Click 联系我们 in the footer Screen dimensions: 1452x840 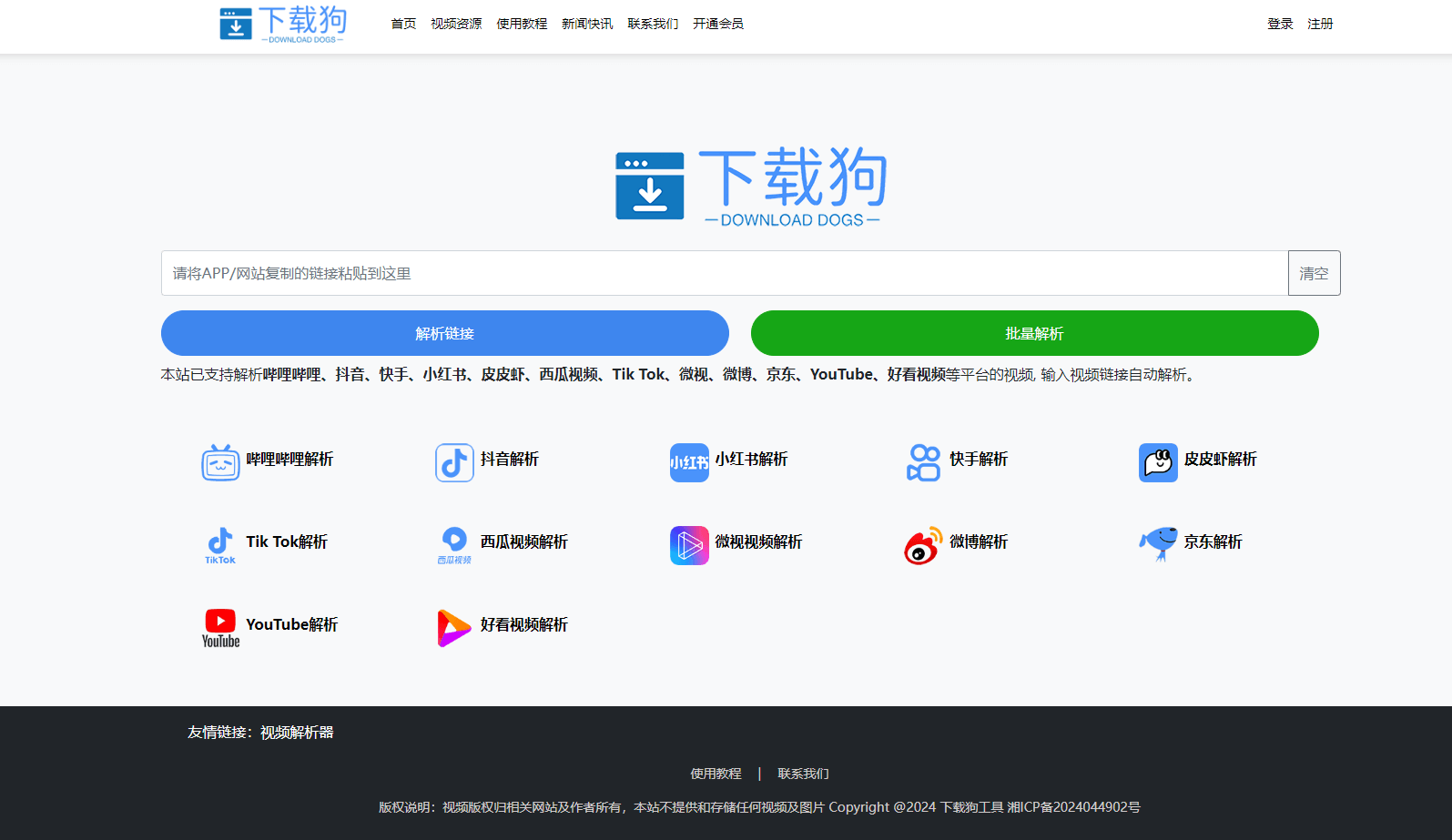pos(803,774)
